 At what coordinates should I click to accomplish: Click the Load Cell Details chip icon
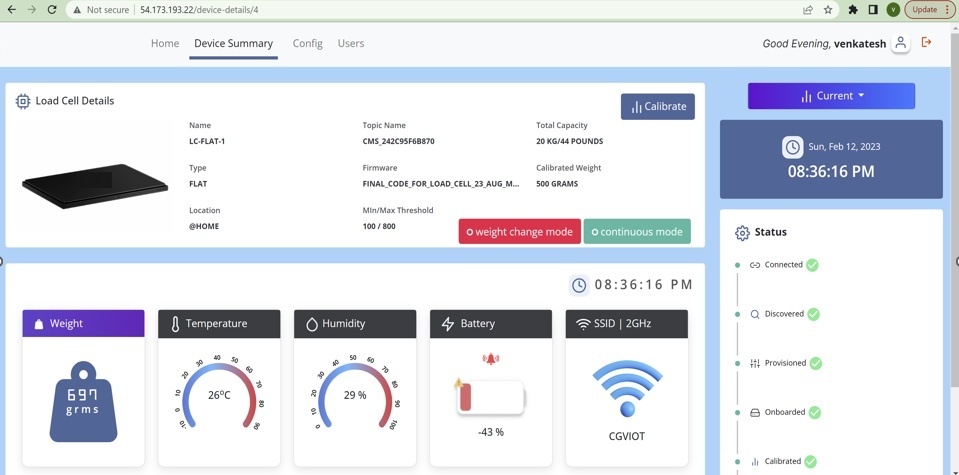point(22,101)
